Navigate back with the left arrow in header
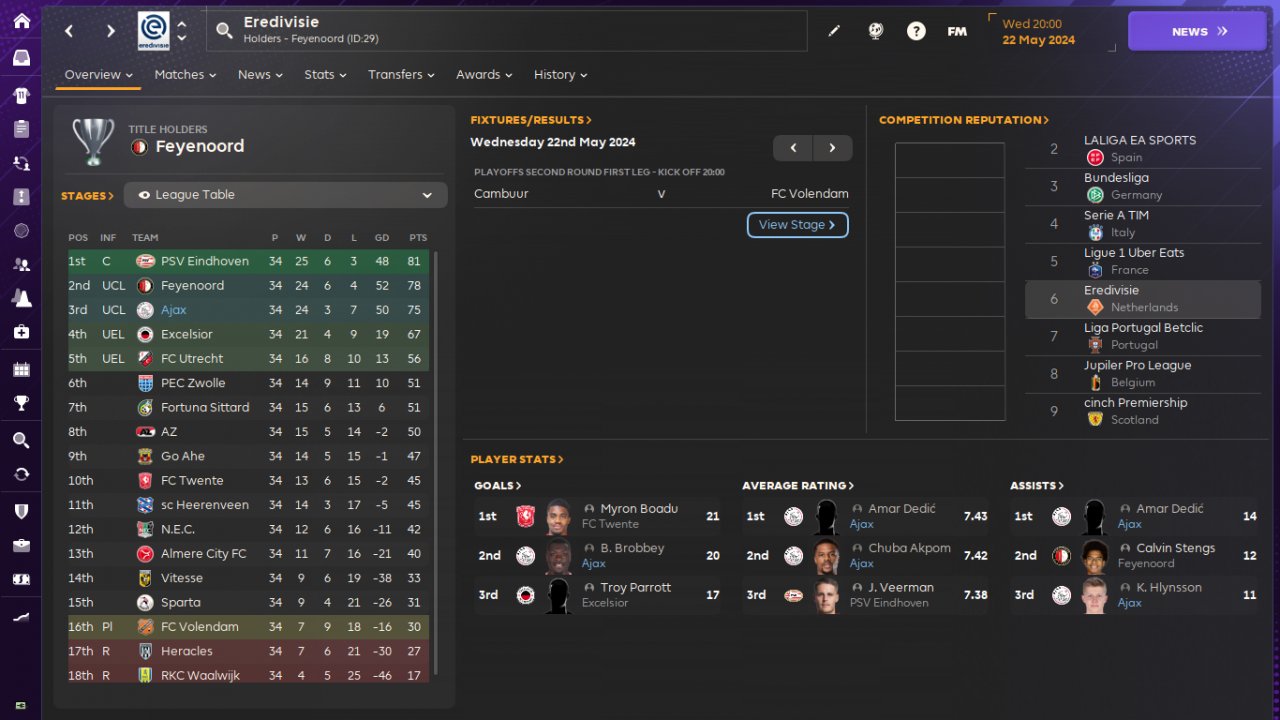The image size is (1280, 720). pyautogui.click(x=69, y=31)
